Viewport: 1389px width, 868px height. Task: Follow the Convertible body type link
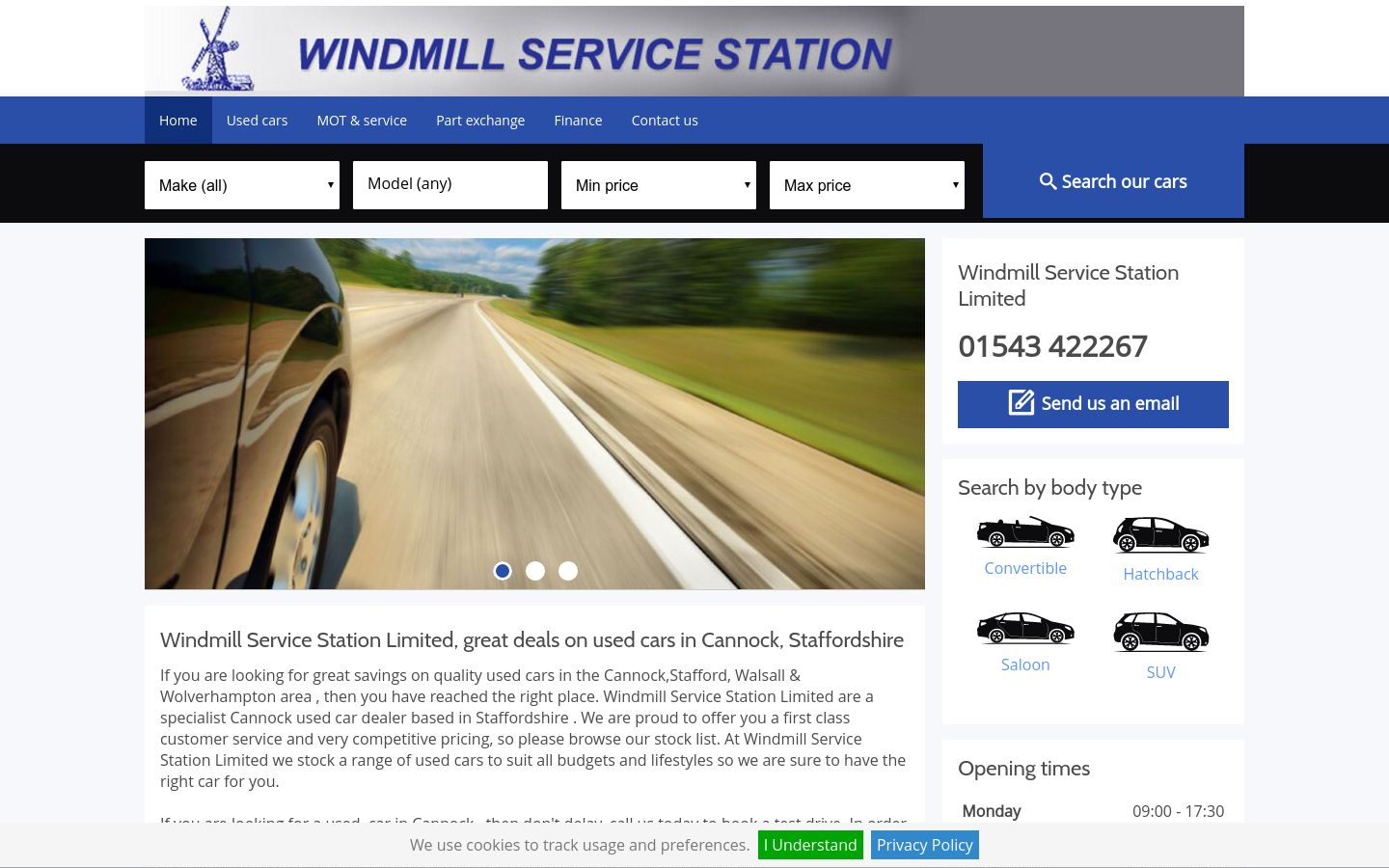(1025, 568)
